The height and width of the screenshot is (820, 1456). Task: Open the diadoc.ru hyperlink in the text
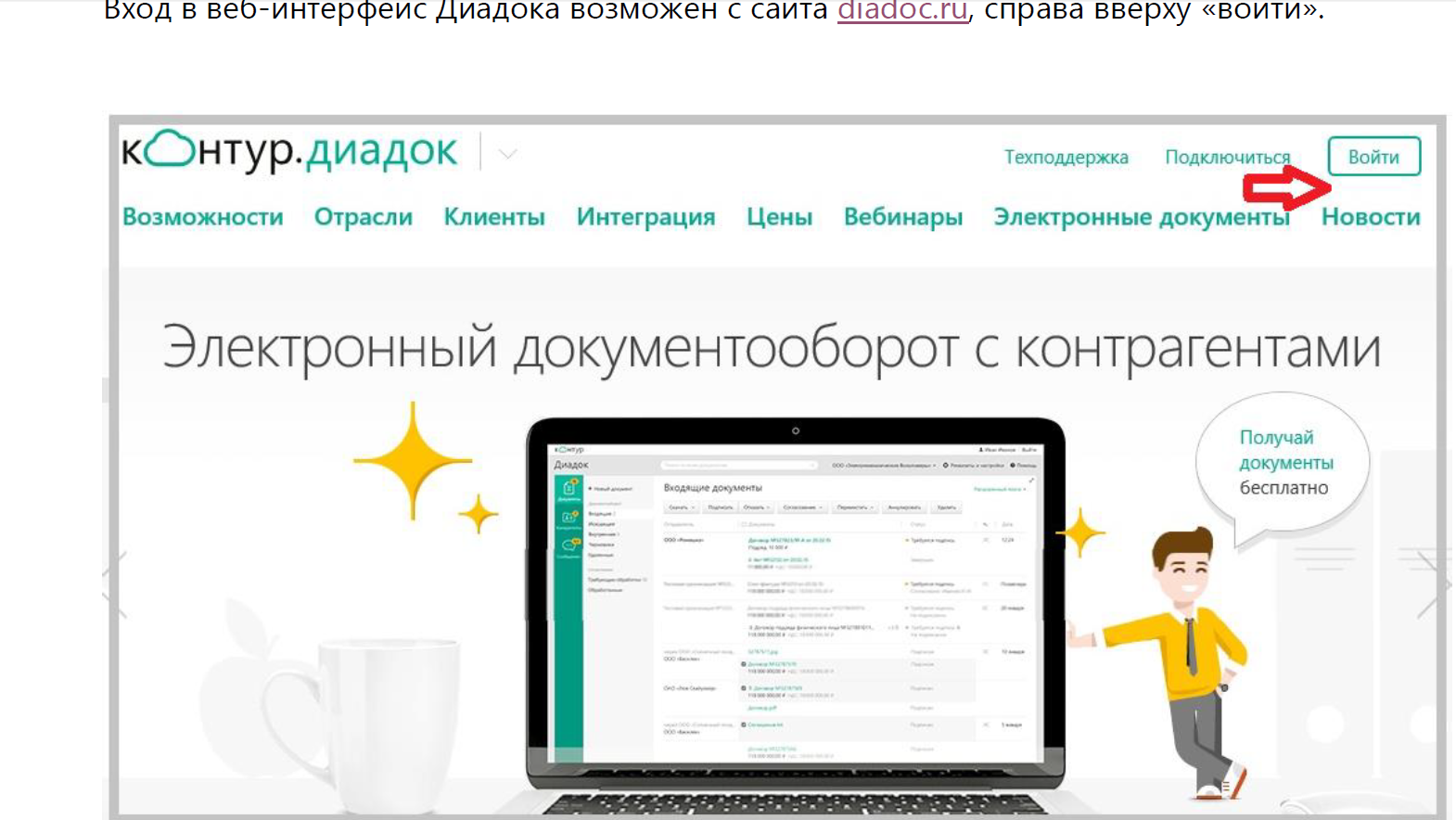click(902, 11)
